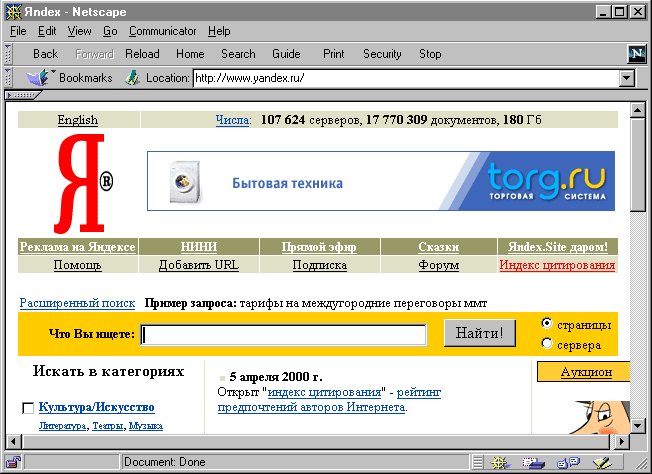Viewport: 652px width, 474px height.
Task: Open the Литература subcategory link
Action: pos(62,426)
